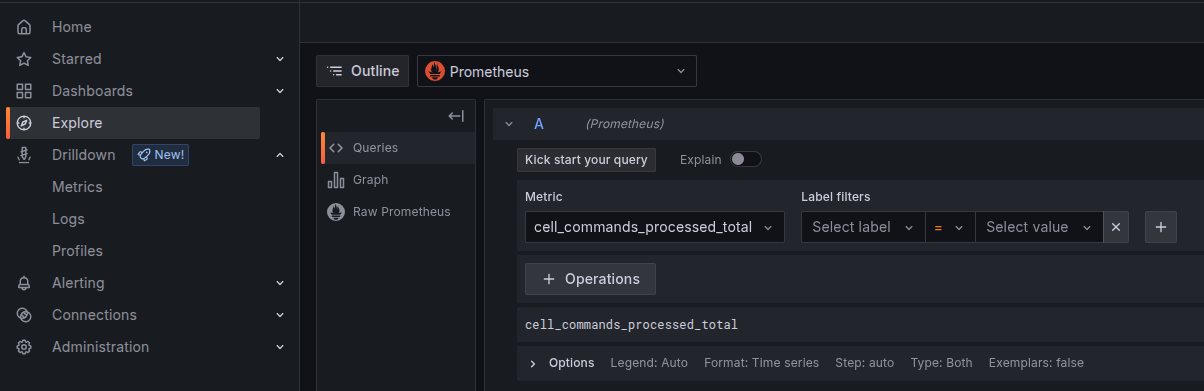This screenshot has width=1204, height=391.
Task: Expand the Starred section chevron
Action: (280, 59)
